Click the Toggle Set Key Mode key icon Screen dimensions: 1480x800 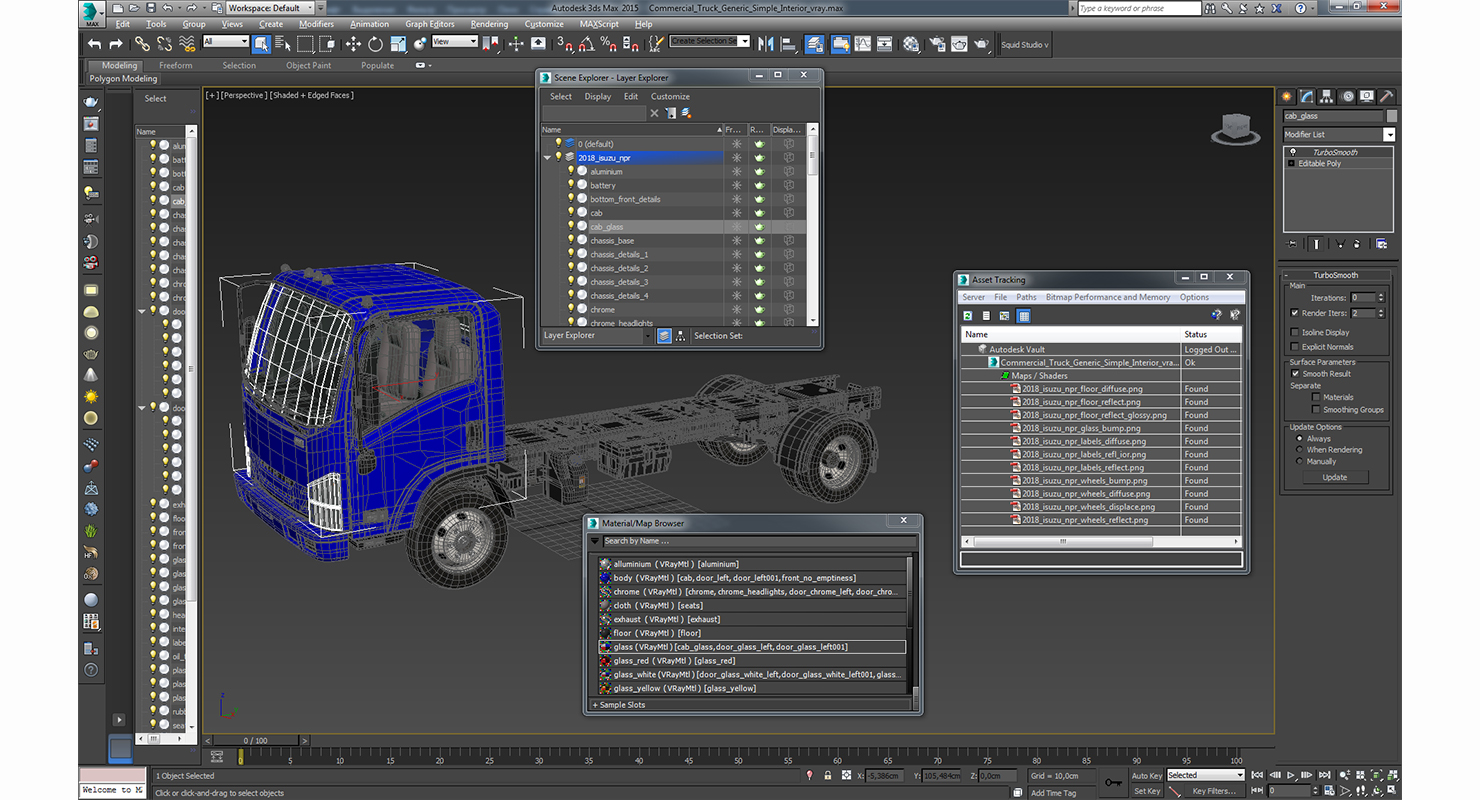(x=1113, y=782)
